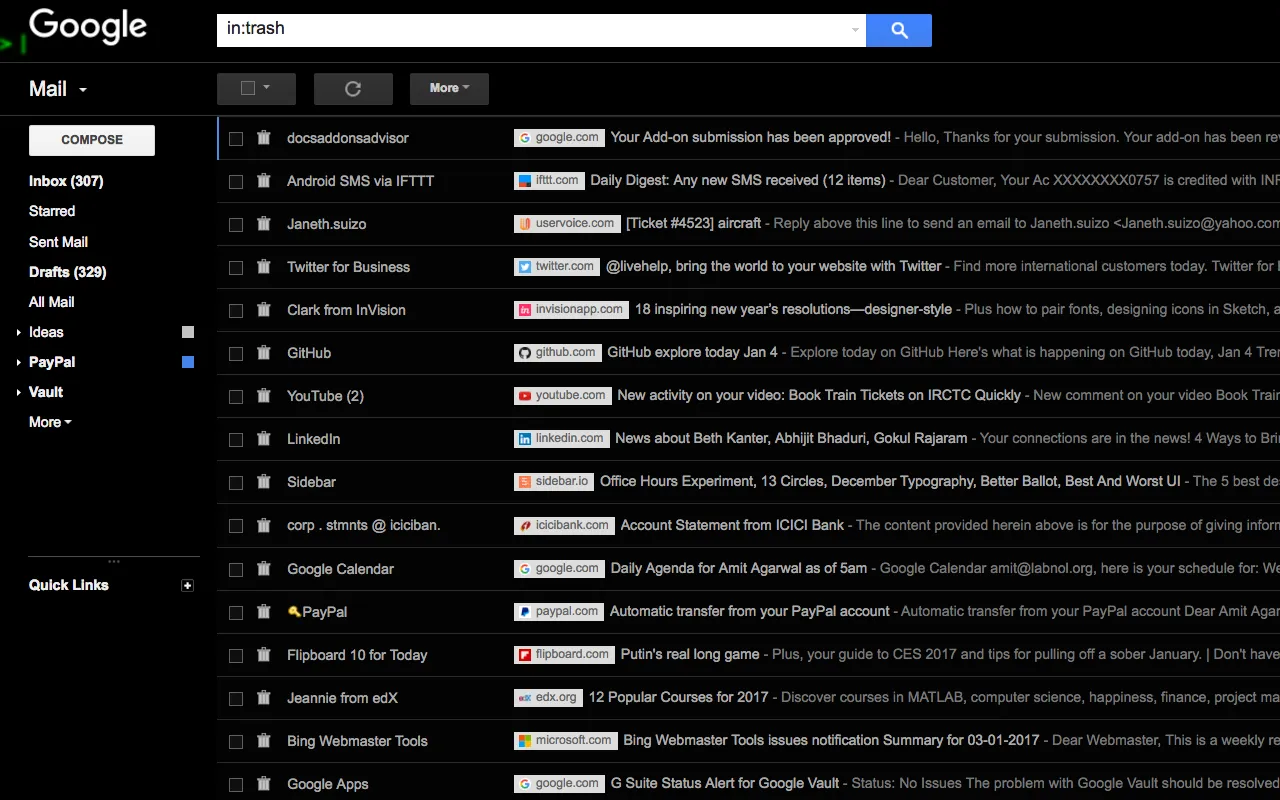Open the search options dropdown arrow
This screenshot has height=800, width=1280.
point(853,30)
